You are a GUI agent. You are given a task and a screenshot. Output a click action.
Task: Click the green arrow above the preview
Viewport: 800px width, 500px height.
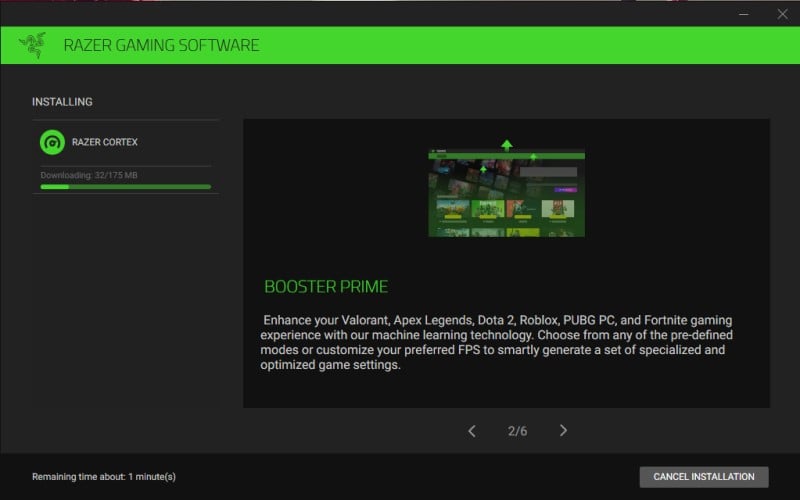click(507, 145)
